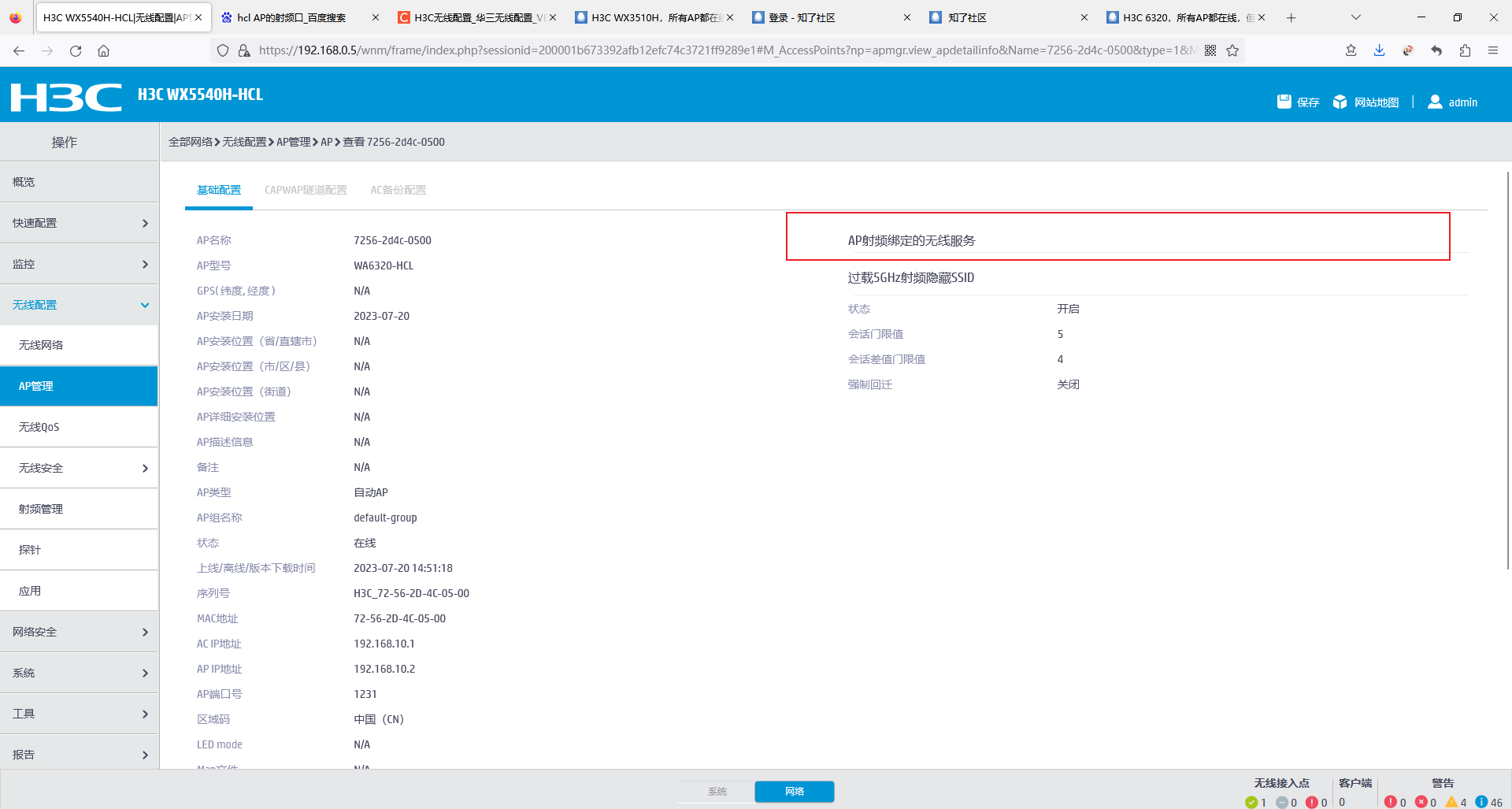Open the browser downloads icon
The height and width of the screenshot is (809, 1512).
pos(1379,50)
